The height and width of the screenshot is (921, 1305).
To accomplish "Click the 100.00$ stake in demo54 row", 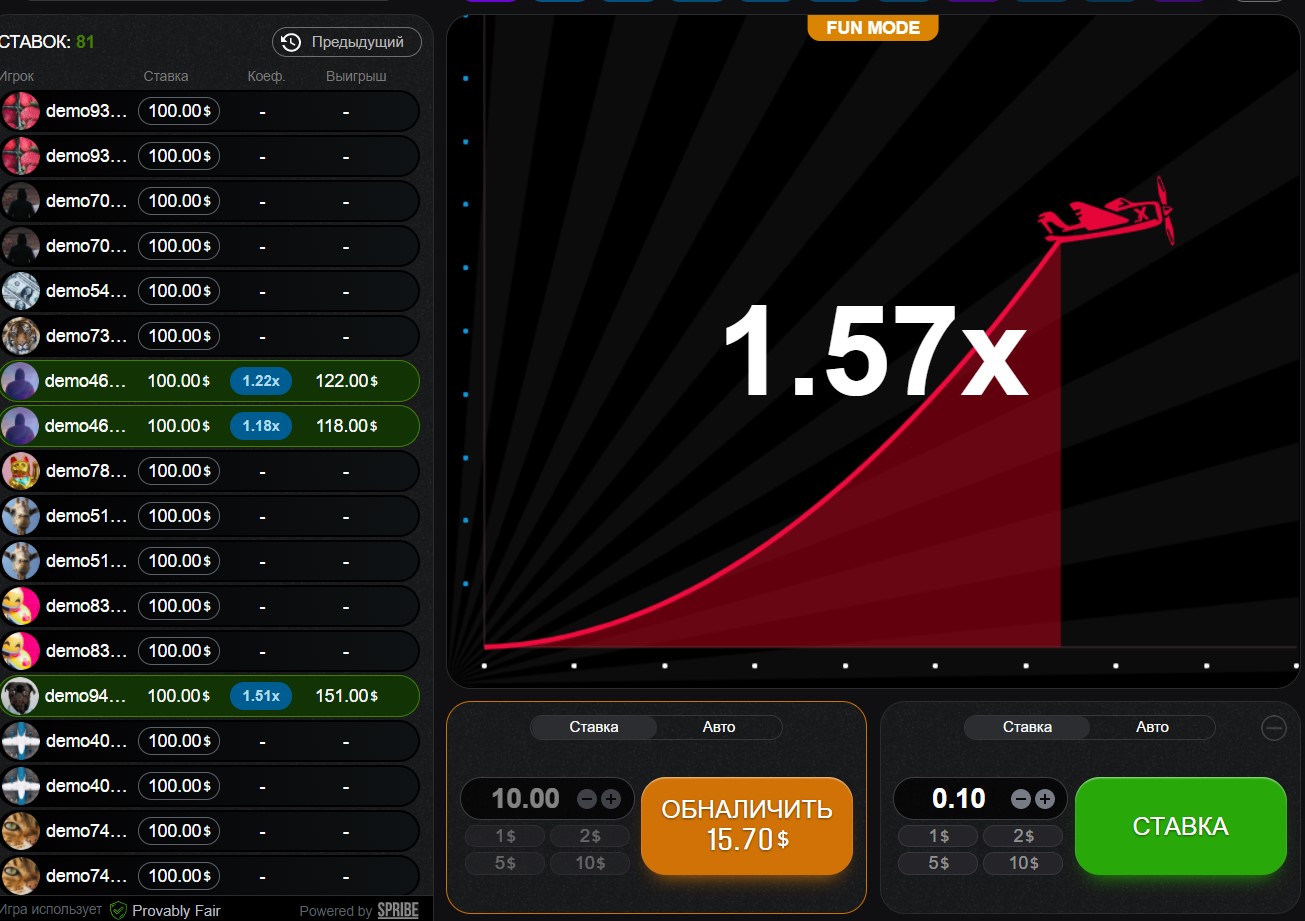I will pyautogui.click(x=179, y=291).
